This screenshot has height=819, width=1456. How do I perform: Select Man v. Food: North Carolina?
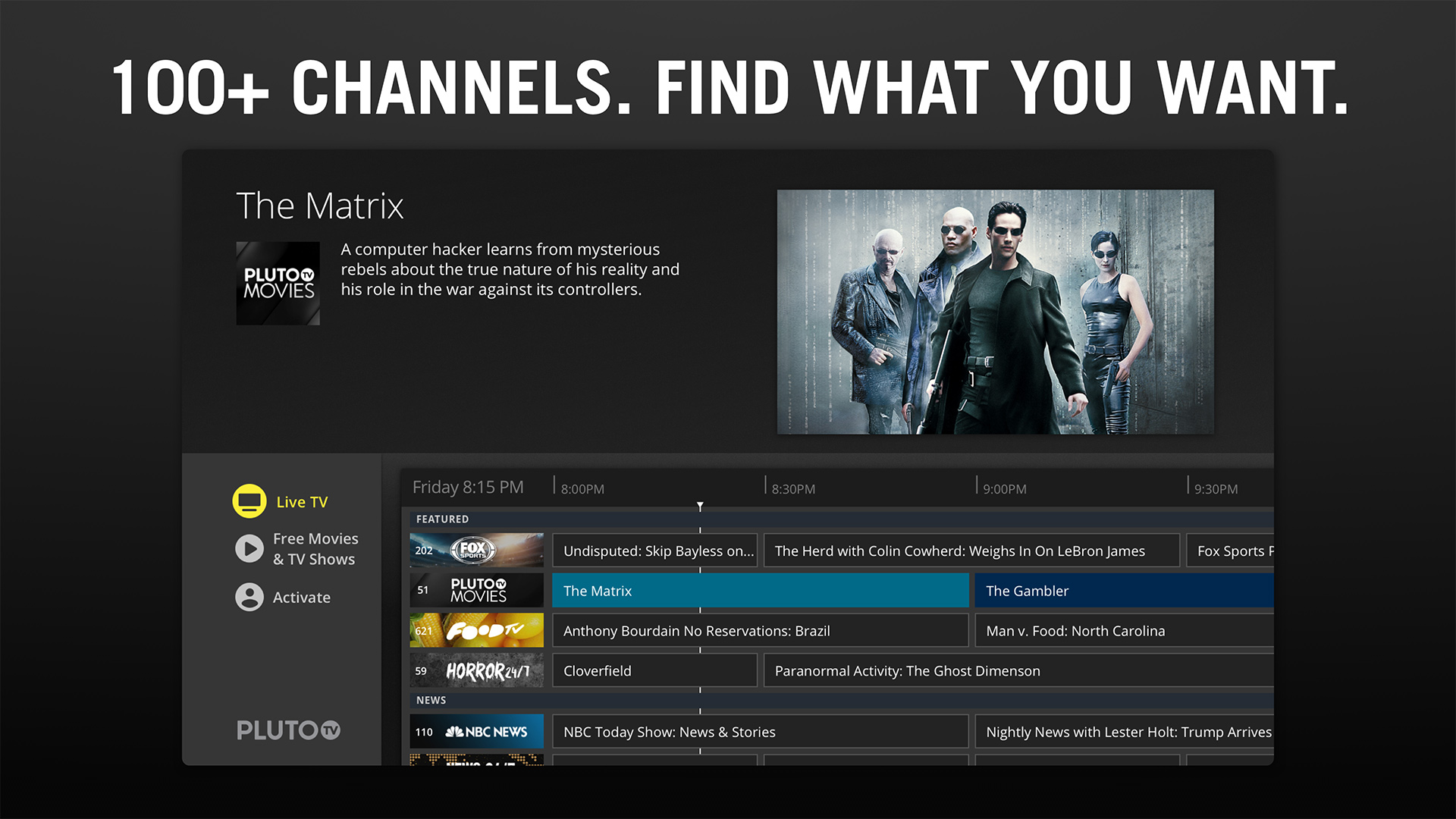[1124, 631]
